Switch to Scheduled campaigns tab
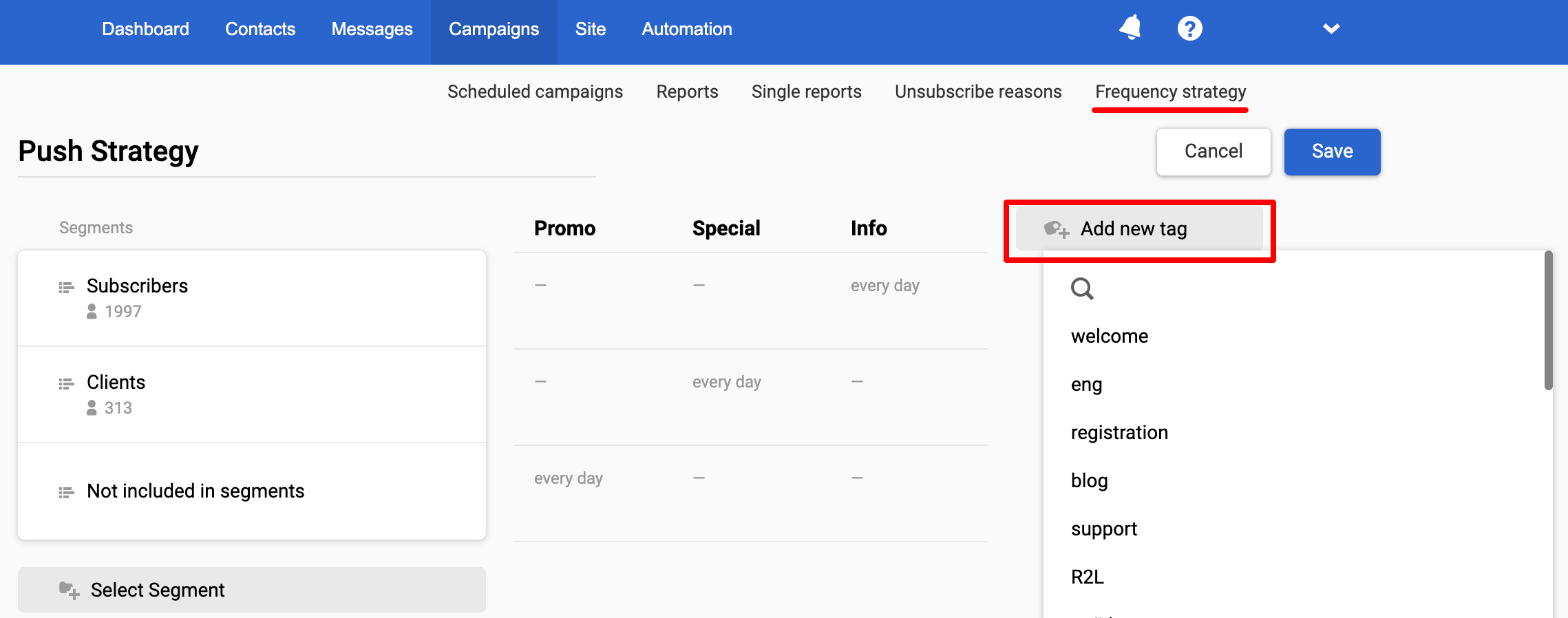The width and height of the screenshot is (1568, 618). click(x=535, y=92)
